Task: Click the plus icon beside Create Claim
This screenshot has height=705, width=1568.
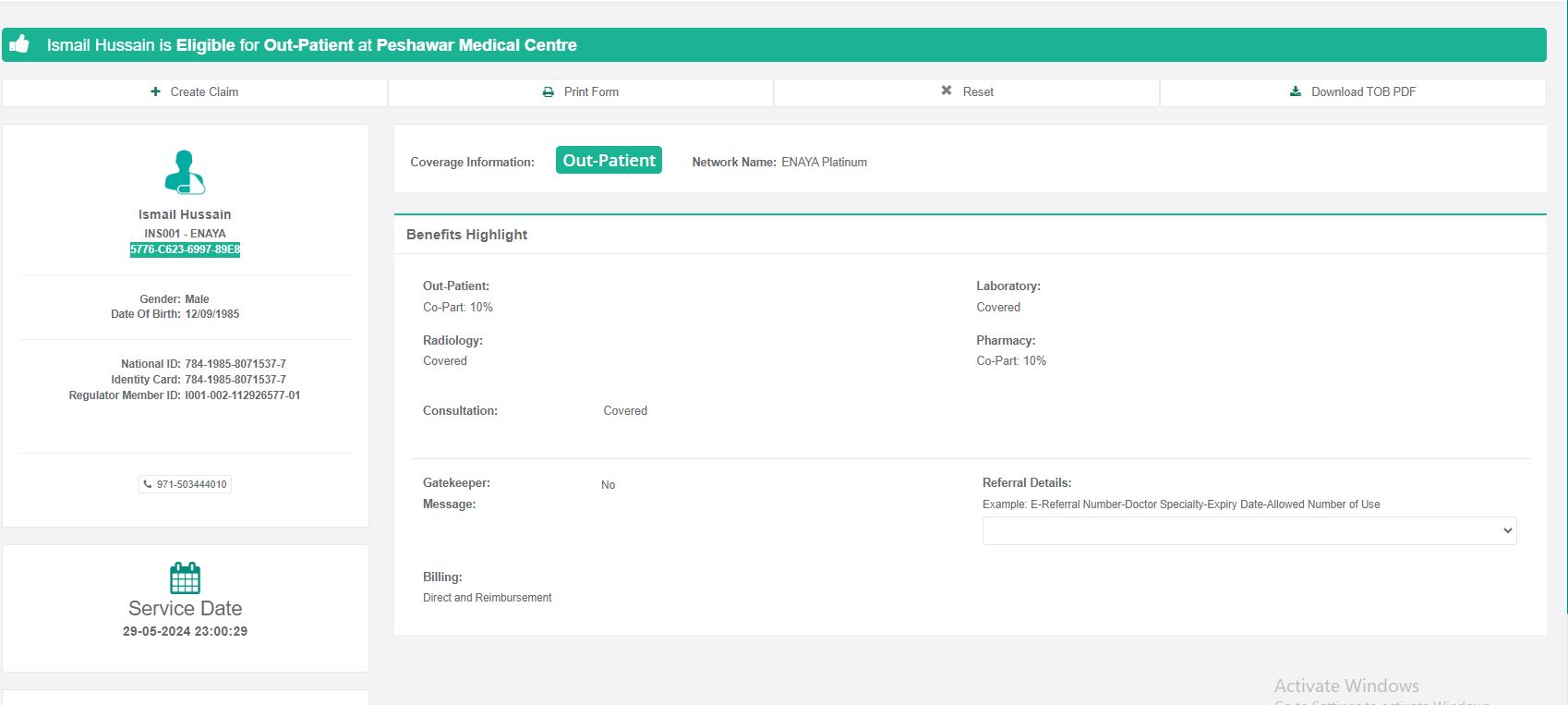Action: [155, 91]
